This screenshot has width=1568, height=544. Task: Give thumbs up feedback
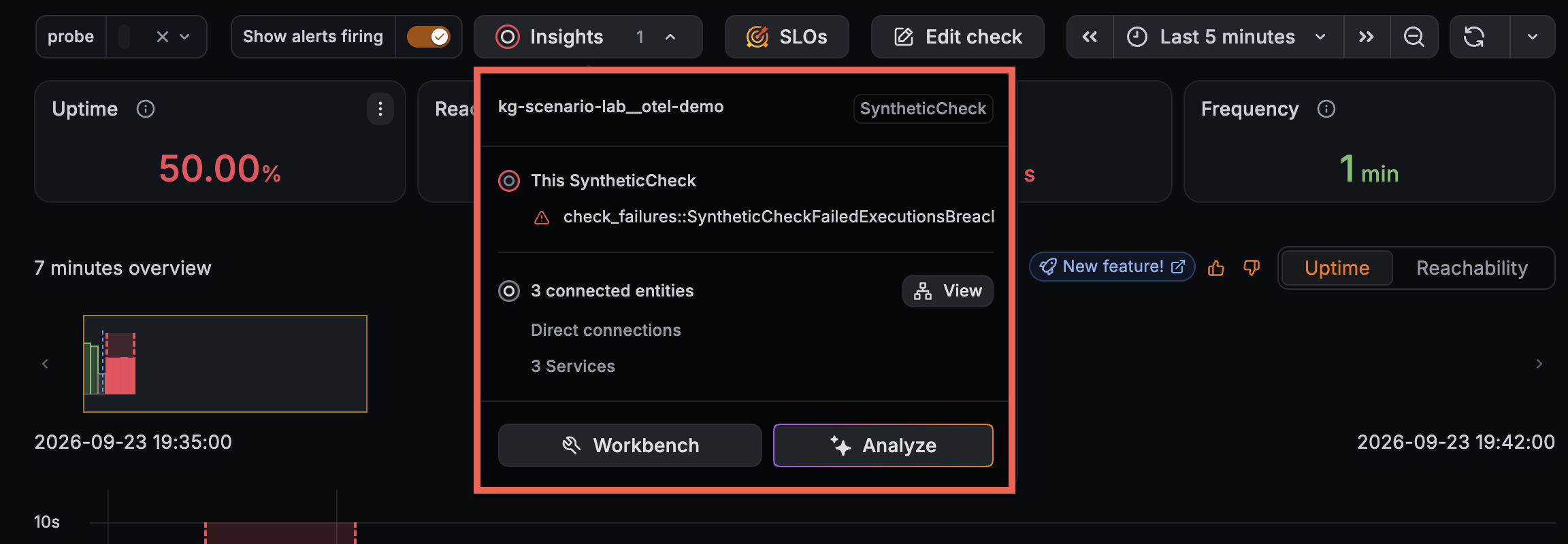[x=1216, y=268]
